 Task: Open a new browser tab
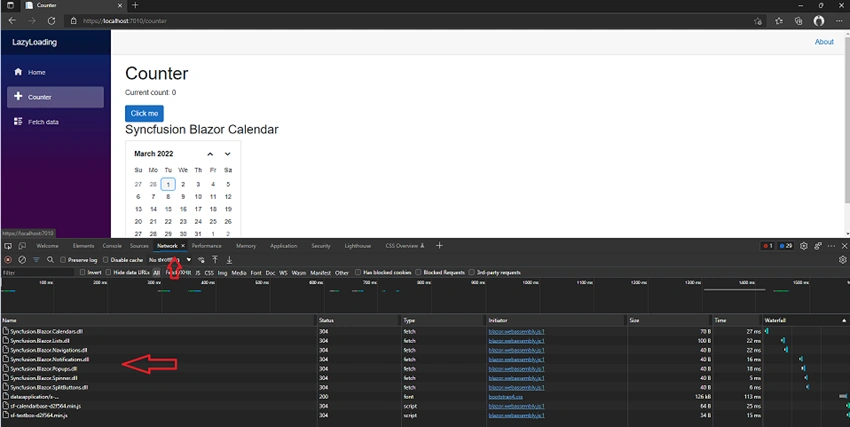click(x=135, y=5)
